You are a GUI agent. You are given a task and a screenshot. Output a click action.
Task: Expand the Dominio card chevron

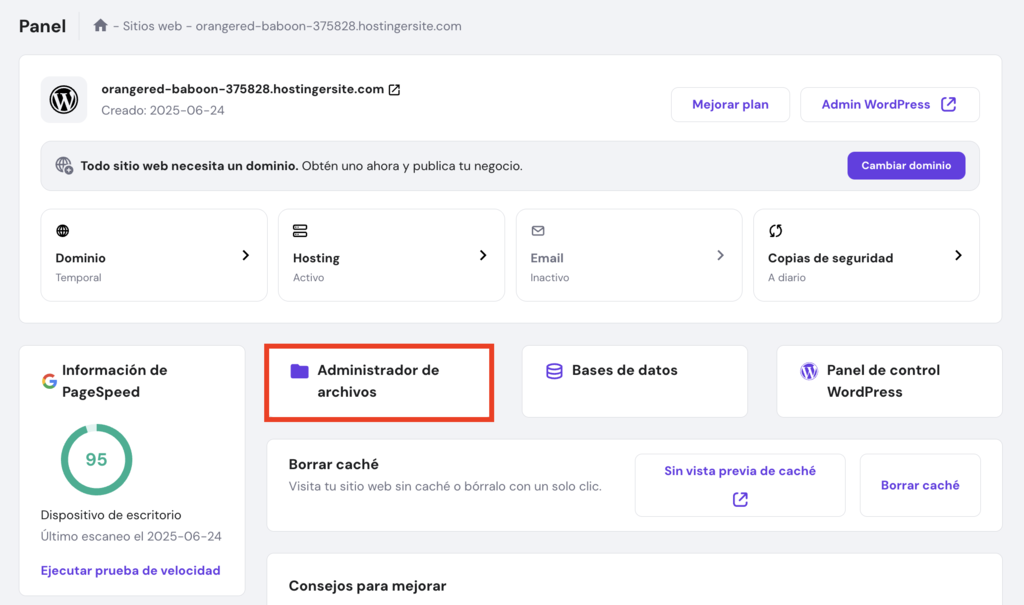pyautogui.click(x=246, y=255)
